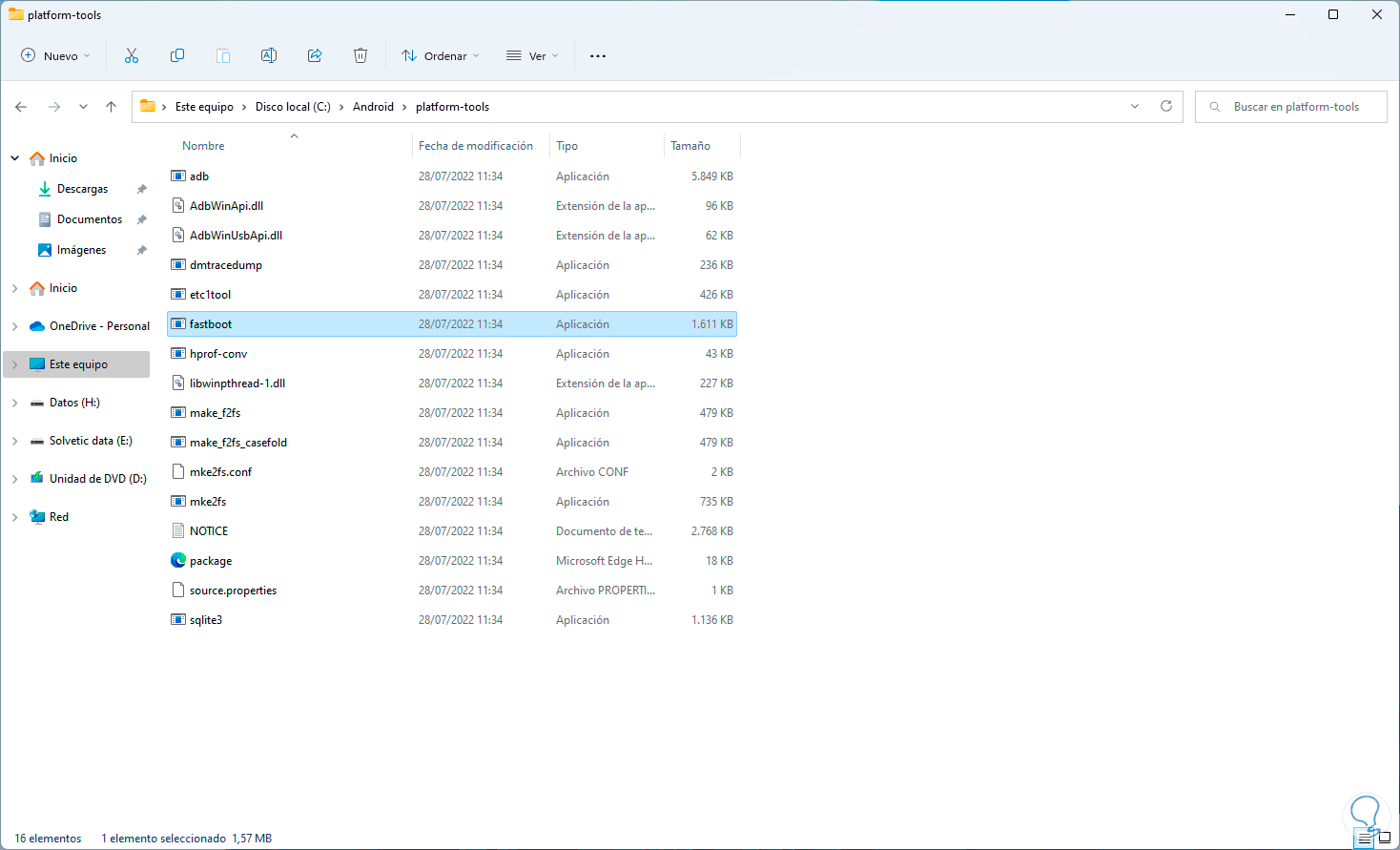Click the NOTICE text document icon
The height and width of the screenshot is (850, 1400).
pos(178,531)
